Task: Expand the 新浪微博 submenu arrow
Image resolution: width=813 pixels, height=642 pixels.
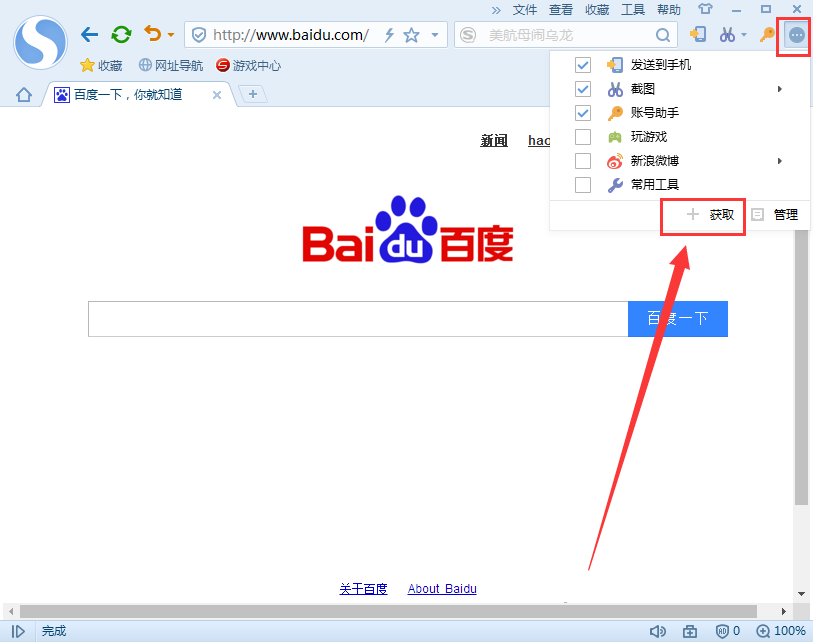Action: tap(779, 161)
